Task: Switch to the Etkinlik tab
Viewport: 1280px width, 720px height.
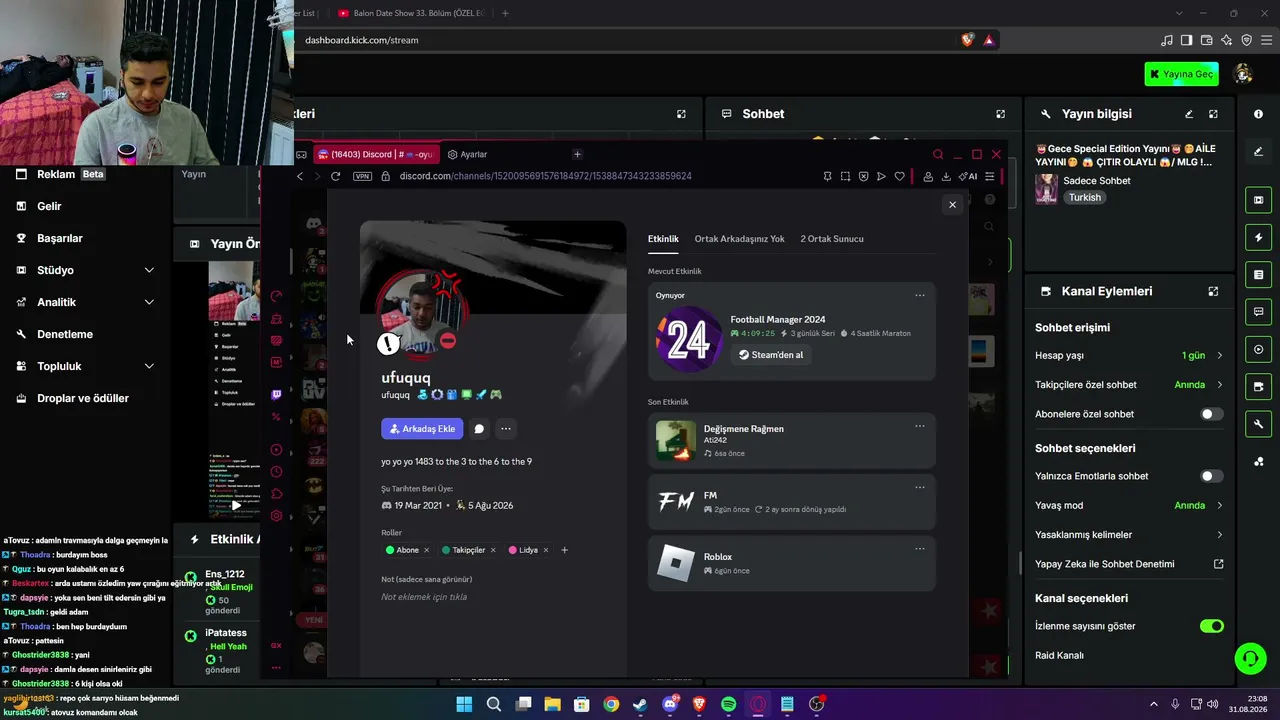Action: (663, 239)
